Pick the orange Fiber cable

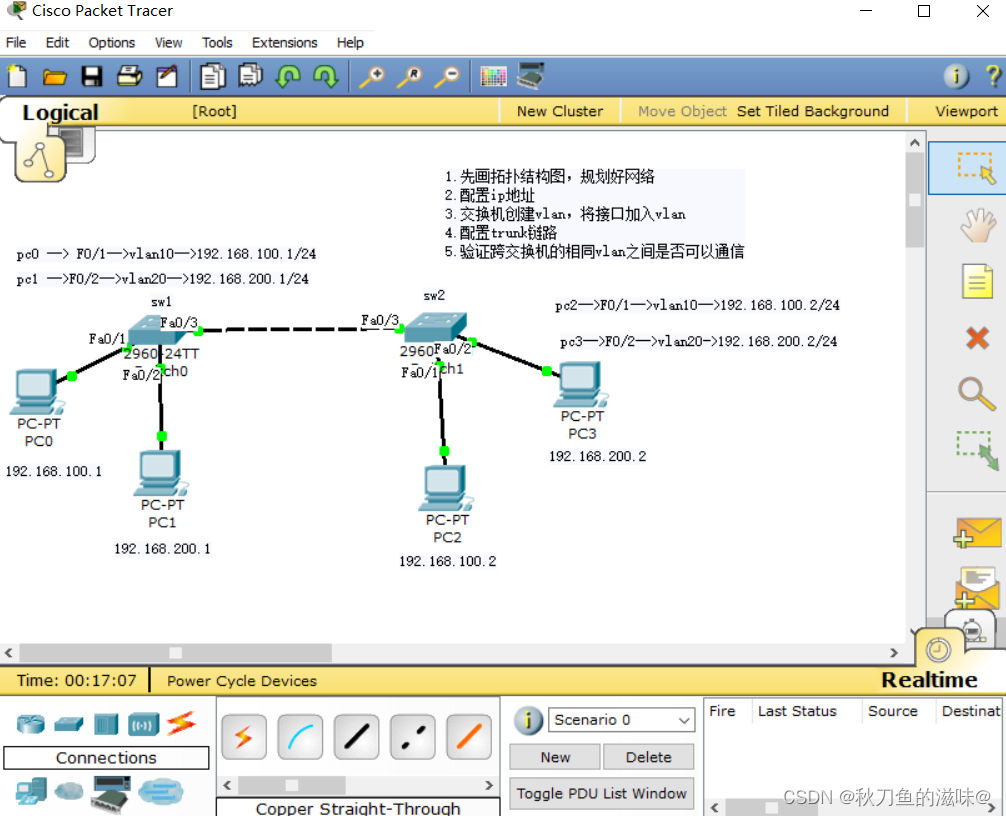pyautogui.click(x=469, y=737)
